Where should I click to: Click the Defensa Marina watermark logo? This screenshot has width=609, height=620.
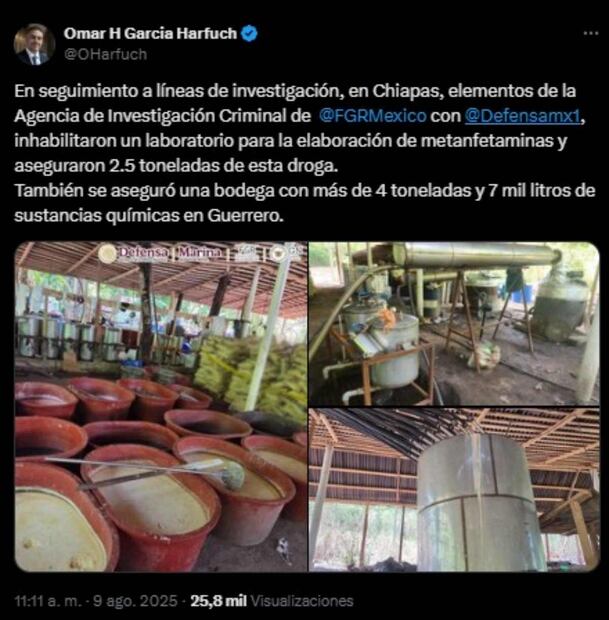[162, 253]
